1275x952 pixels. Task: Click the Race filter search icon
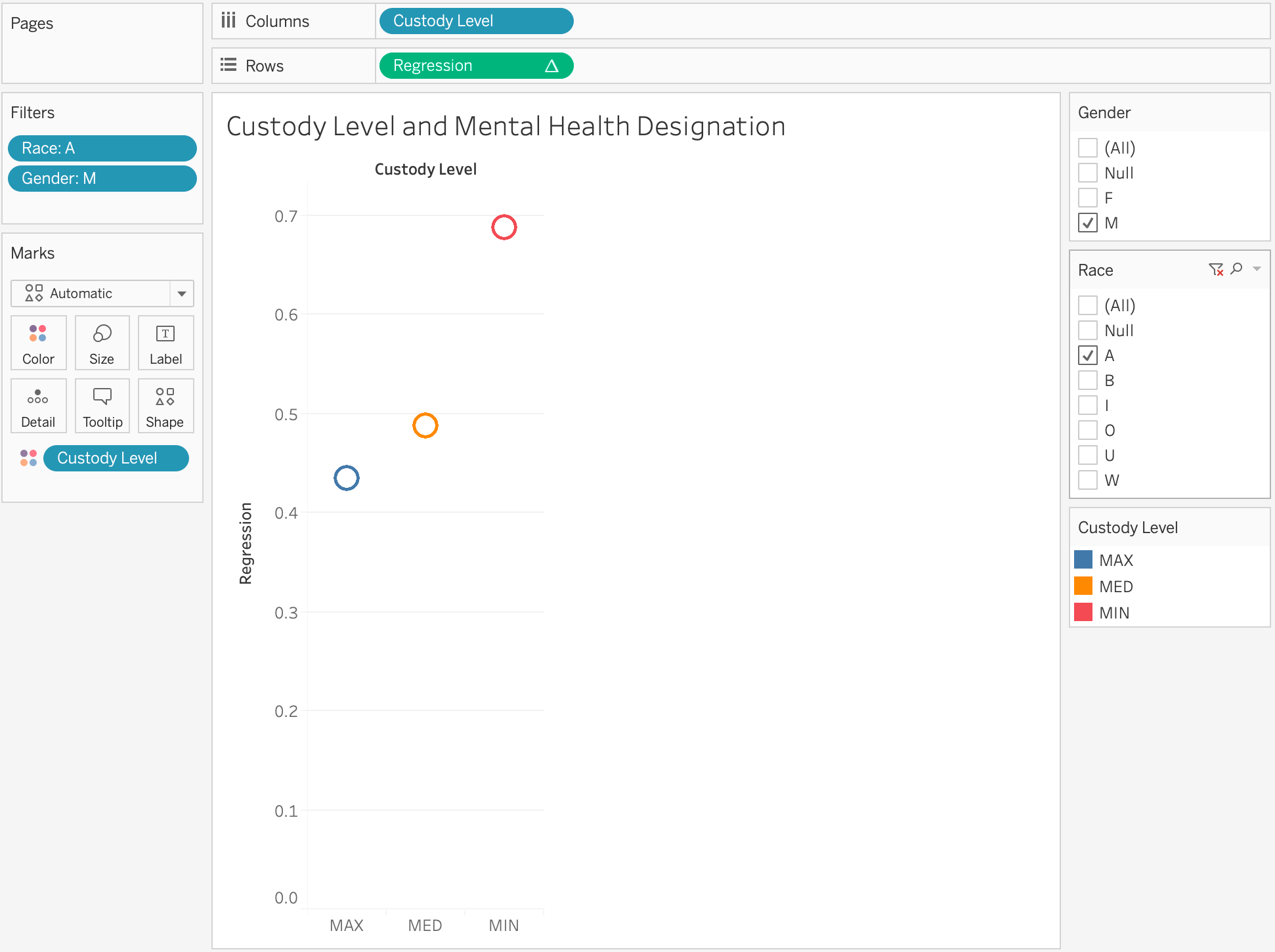click(x=1237, y=269)
